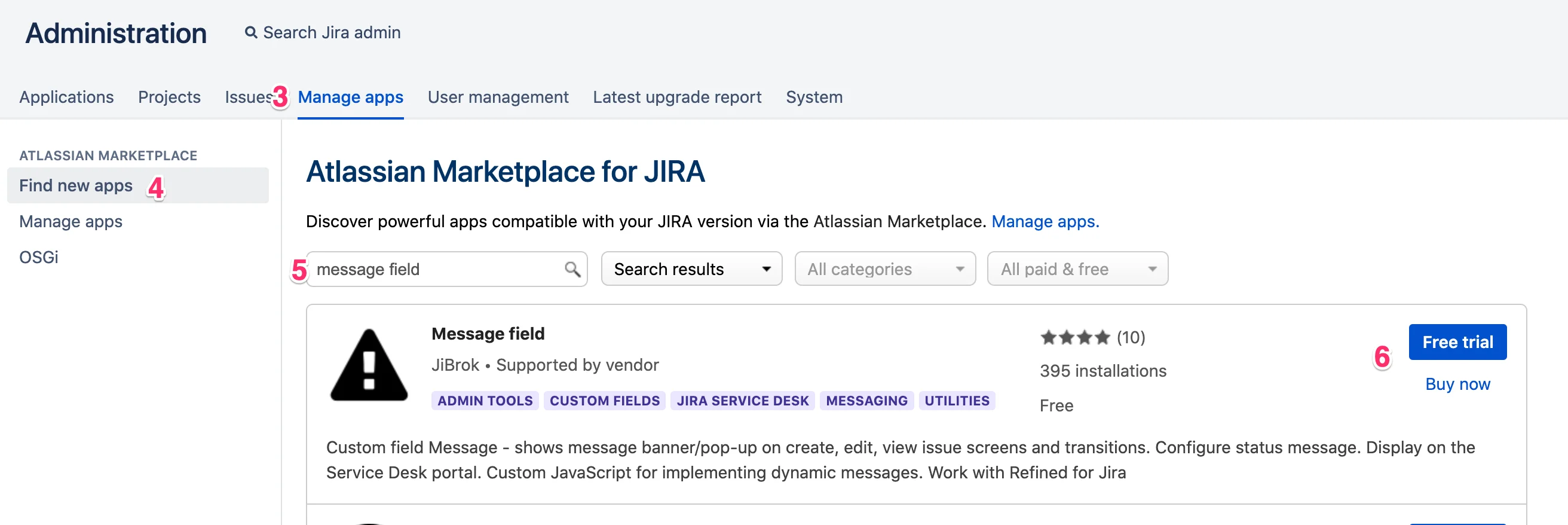Screen dimensions: 1568x525
Task: Open Manage apps in the sidebar
Action: click(71, 221)
